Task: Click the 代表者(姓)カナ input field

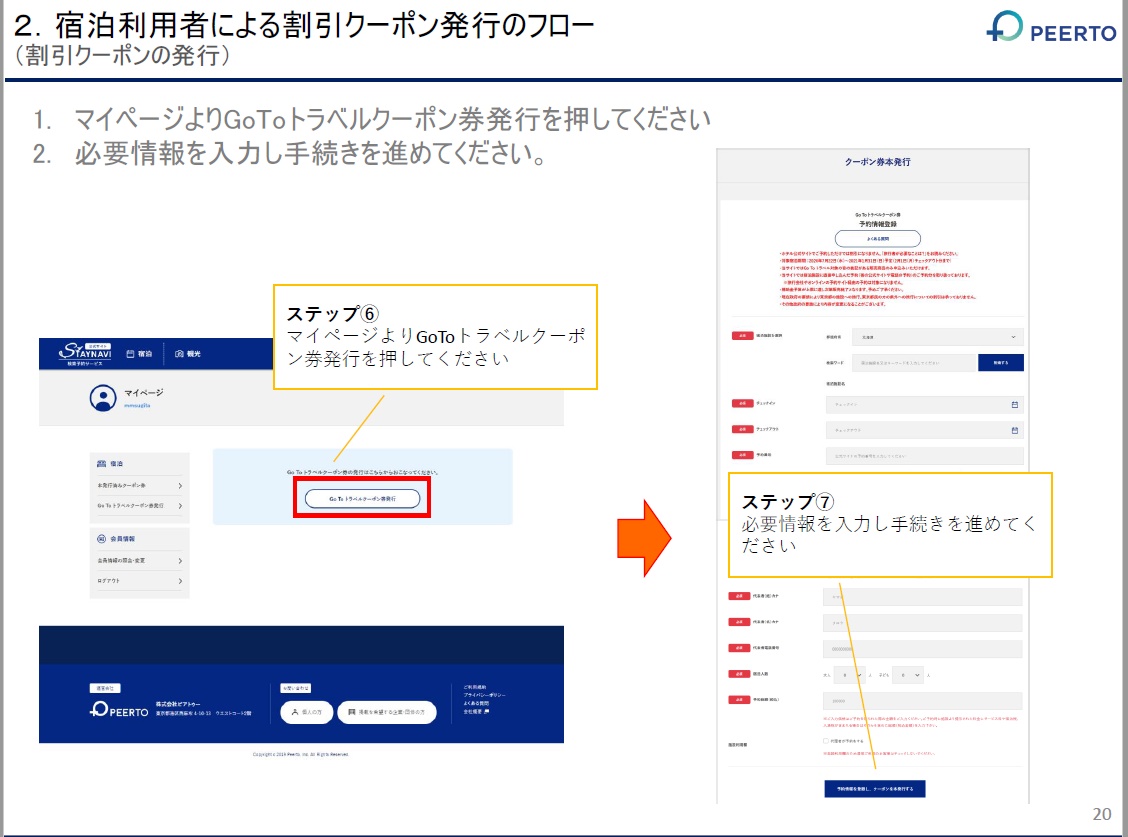Action: [x=922, y=597]
